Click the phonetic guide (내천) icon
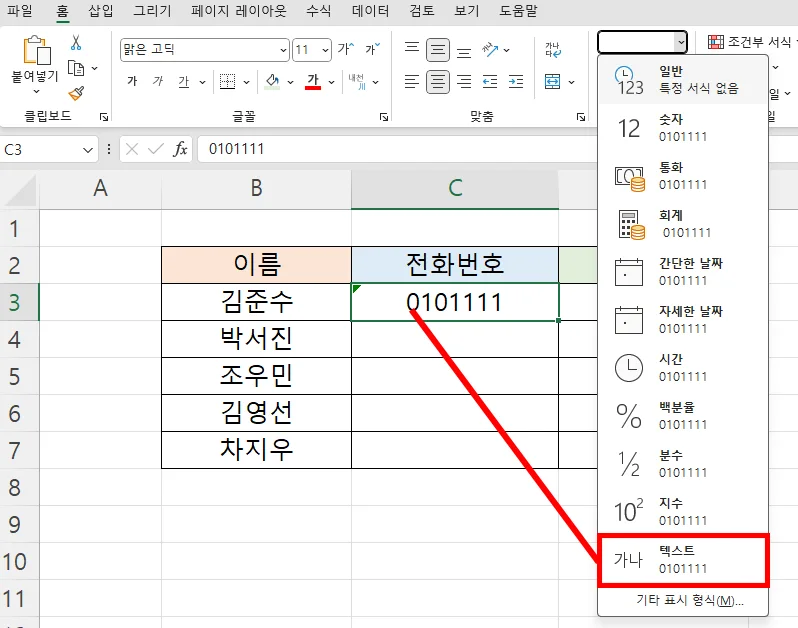The image size is (798, 628). coord(357,81)
